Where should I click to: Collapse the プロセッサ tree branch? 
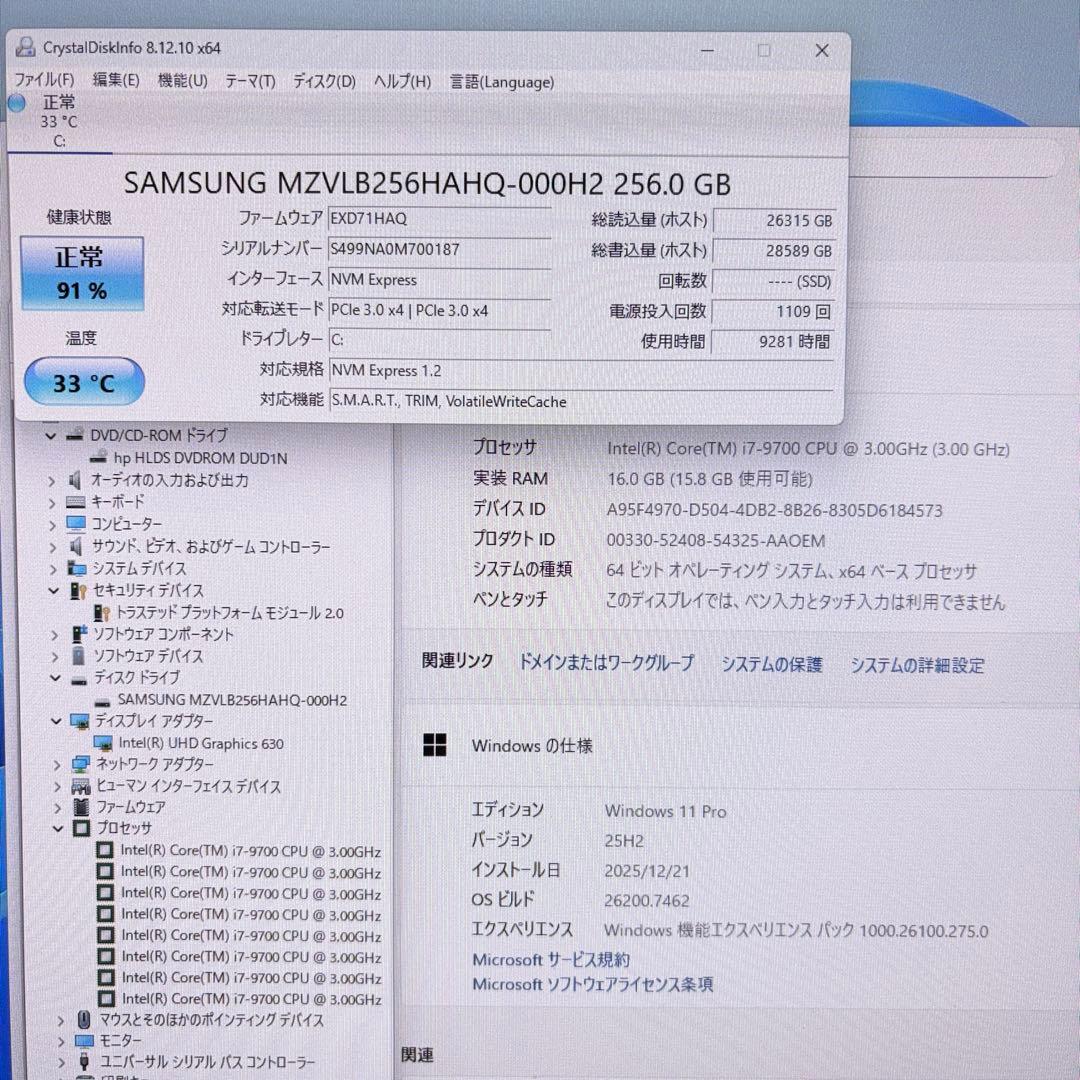pos(56,829)
